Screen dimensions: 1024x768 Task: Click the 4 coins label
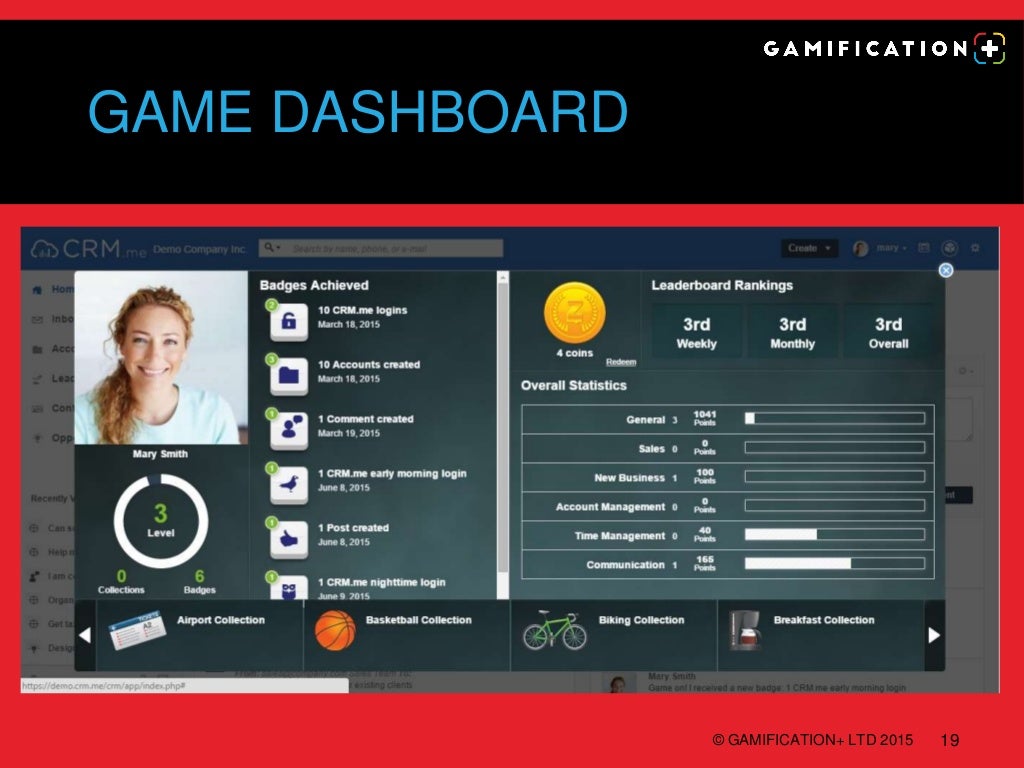click(x=575, y=353)
